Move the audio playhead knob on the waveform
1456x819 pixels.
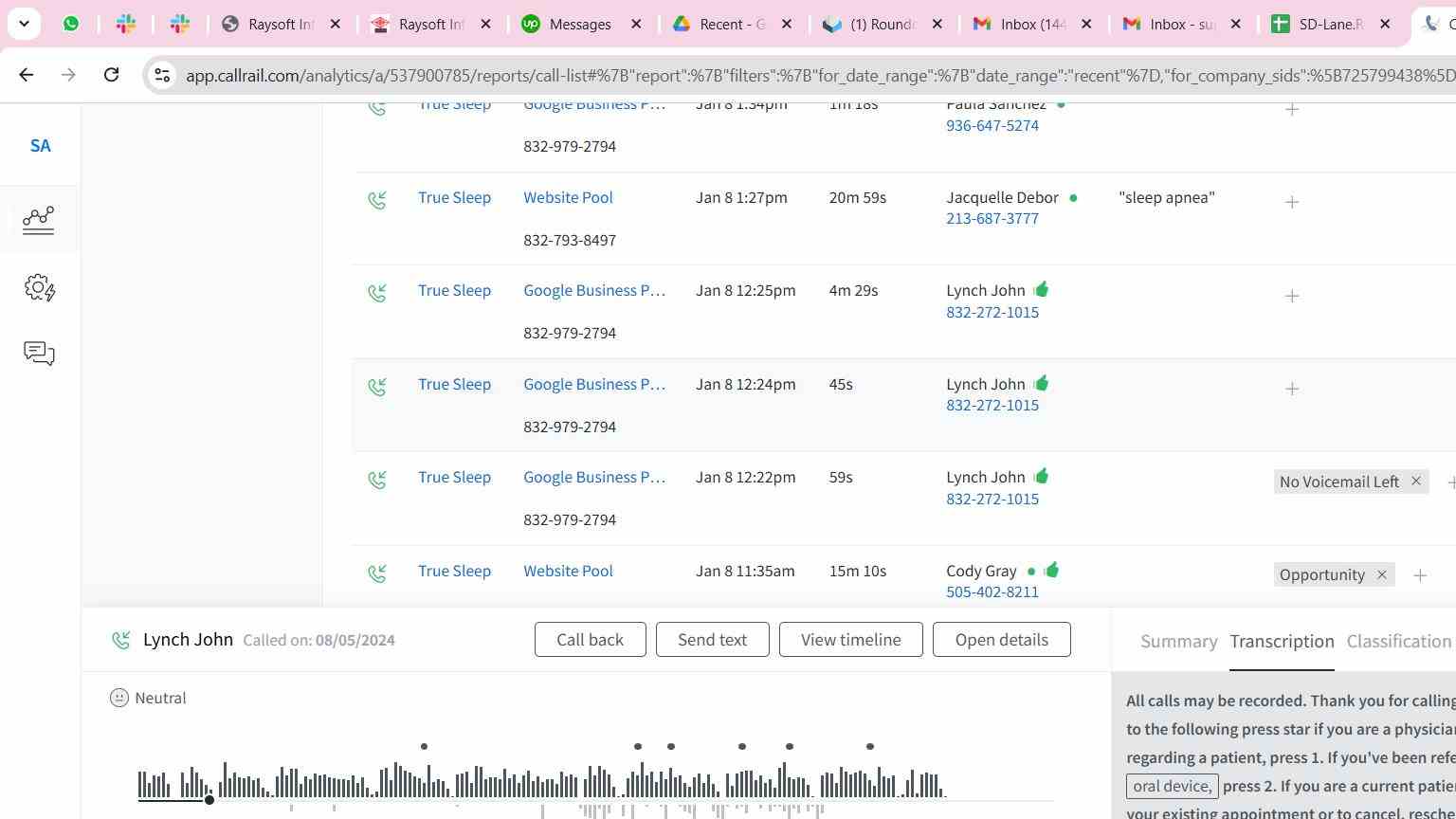[209, 800]
